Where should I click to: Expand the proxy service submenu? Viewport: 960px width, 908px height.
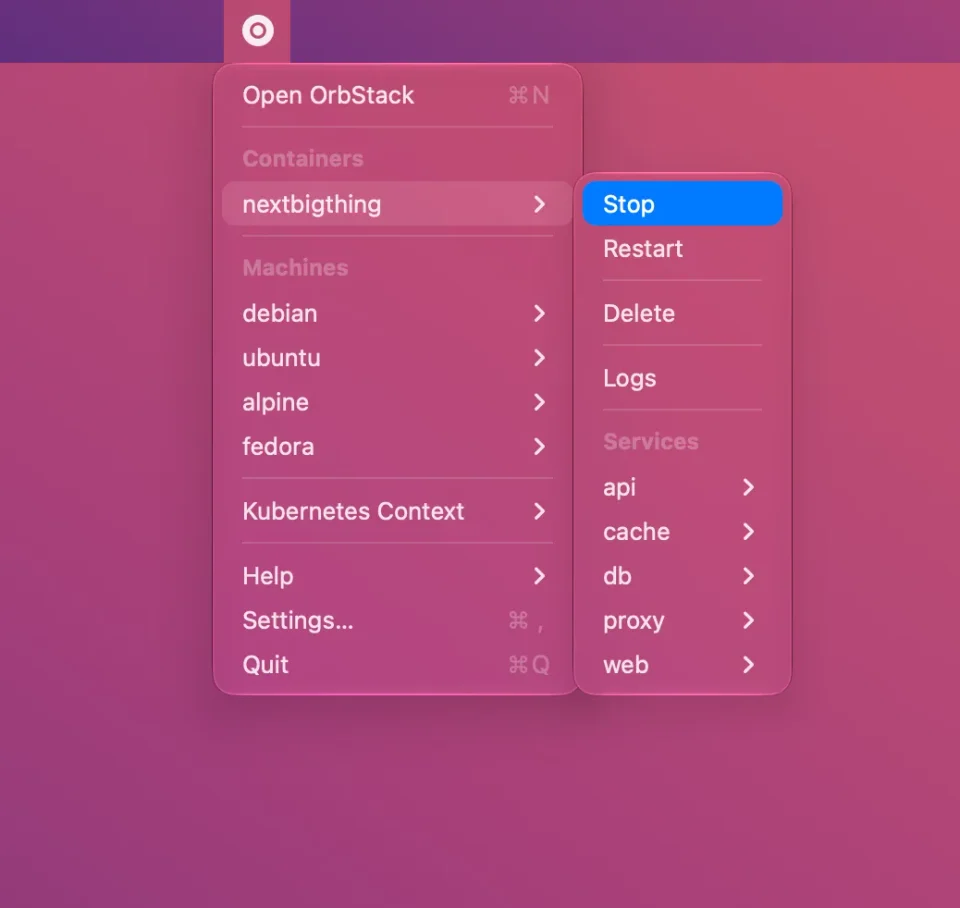[682, 621]
